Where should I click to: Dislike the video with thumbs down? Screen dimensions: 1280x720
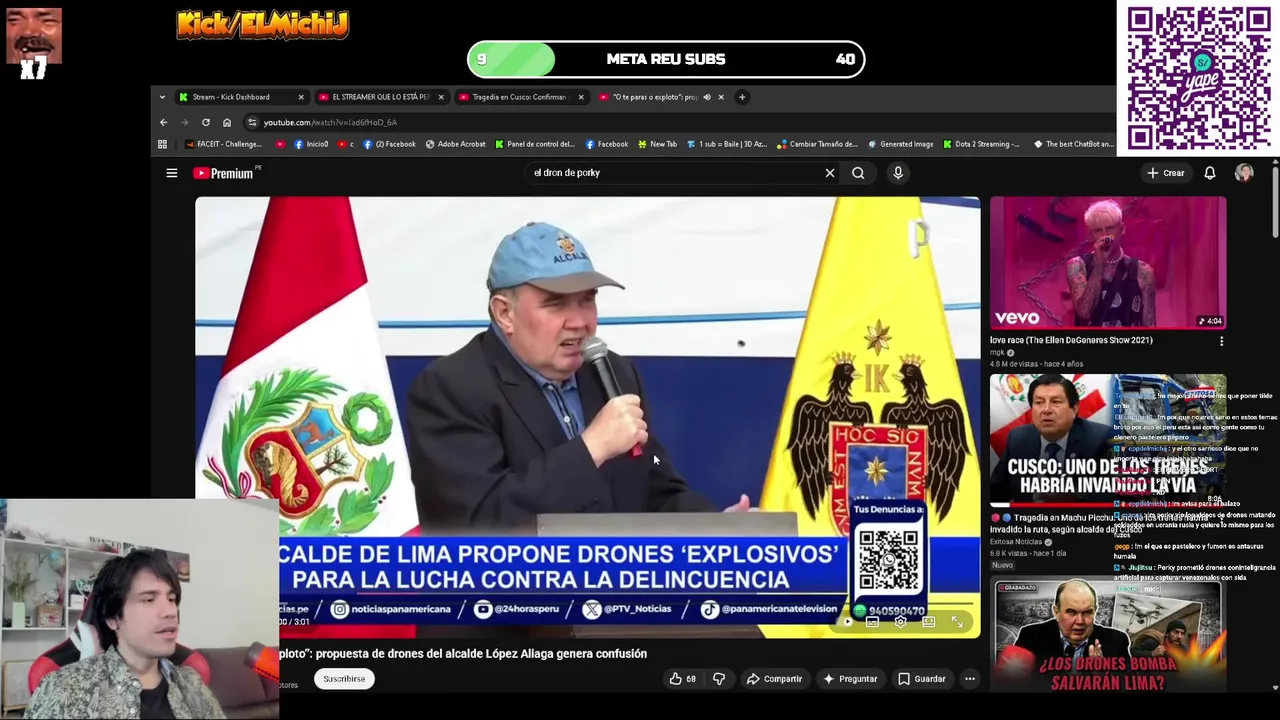[x=719, y=679]
